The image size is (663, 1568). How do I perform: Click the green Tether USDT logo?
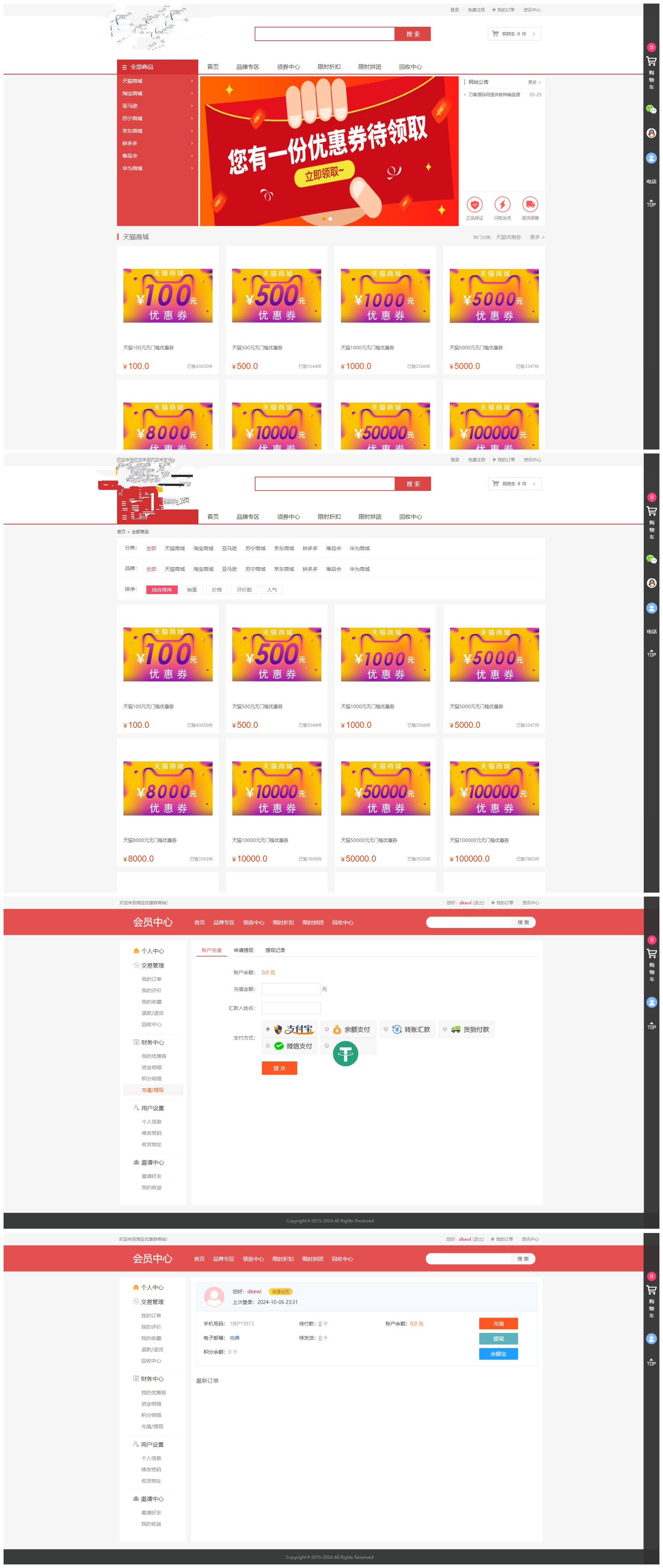pos(345,1053)
